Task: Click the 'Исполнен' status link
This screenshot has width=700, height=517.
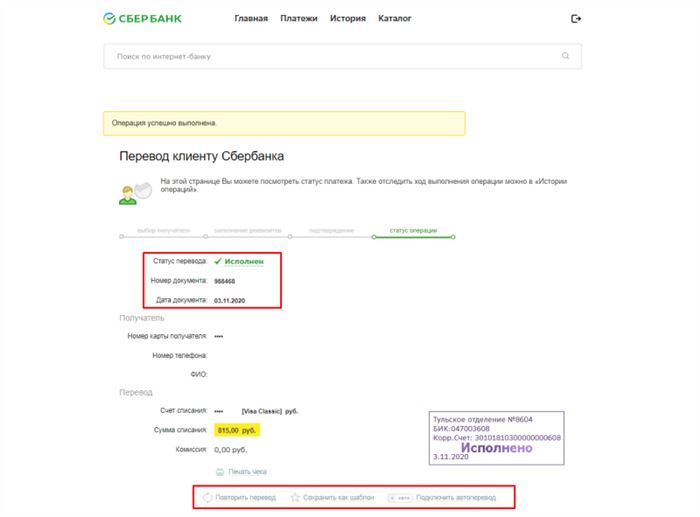Action: [244, 262]
